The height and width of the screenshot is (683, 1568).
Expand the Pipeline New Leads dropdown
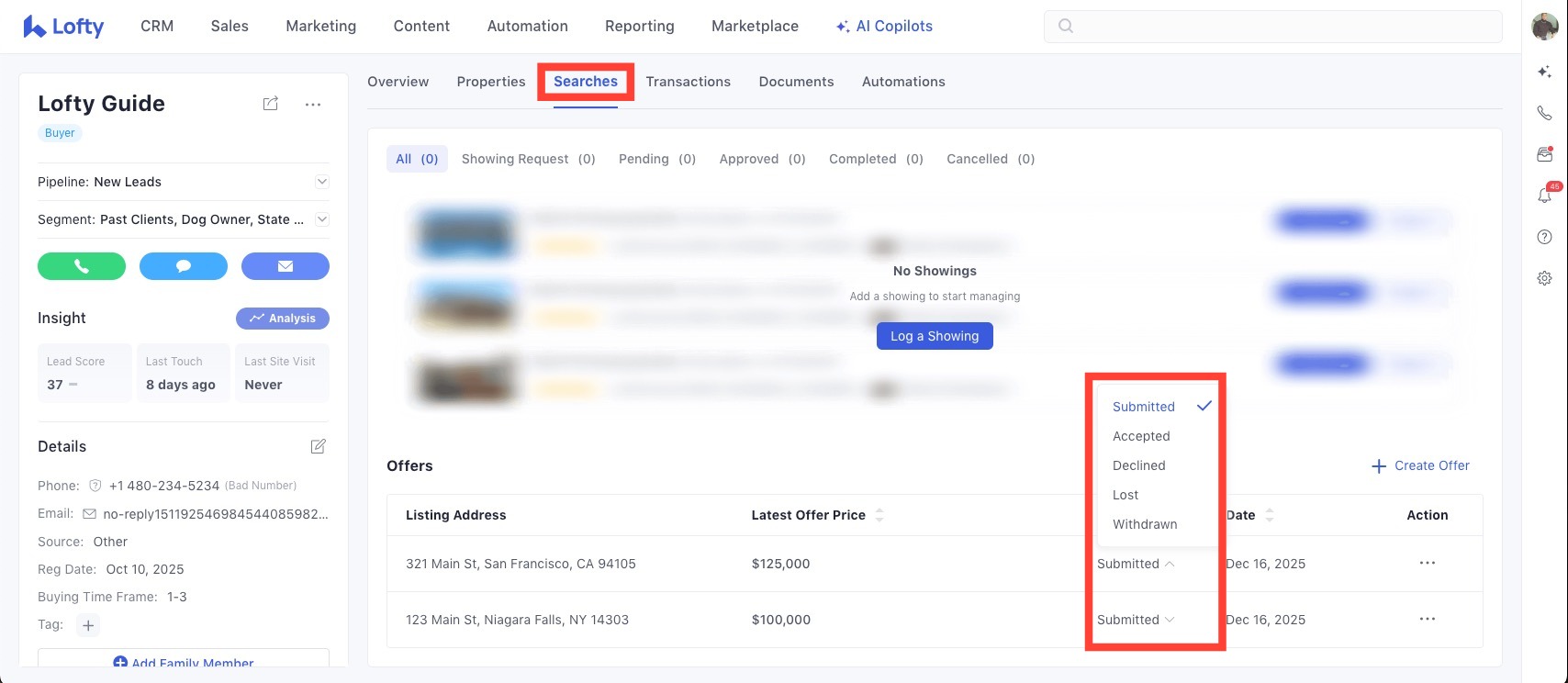click(x=321, y=182)
